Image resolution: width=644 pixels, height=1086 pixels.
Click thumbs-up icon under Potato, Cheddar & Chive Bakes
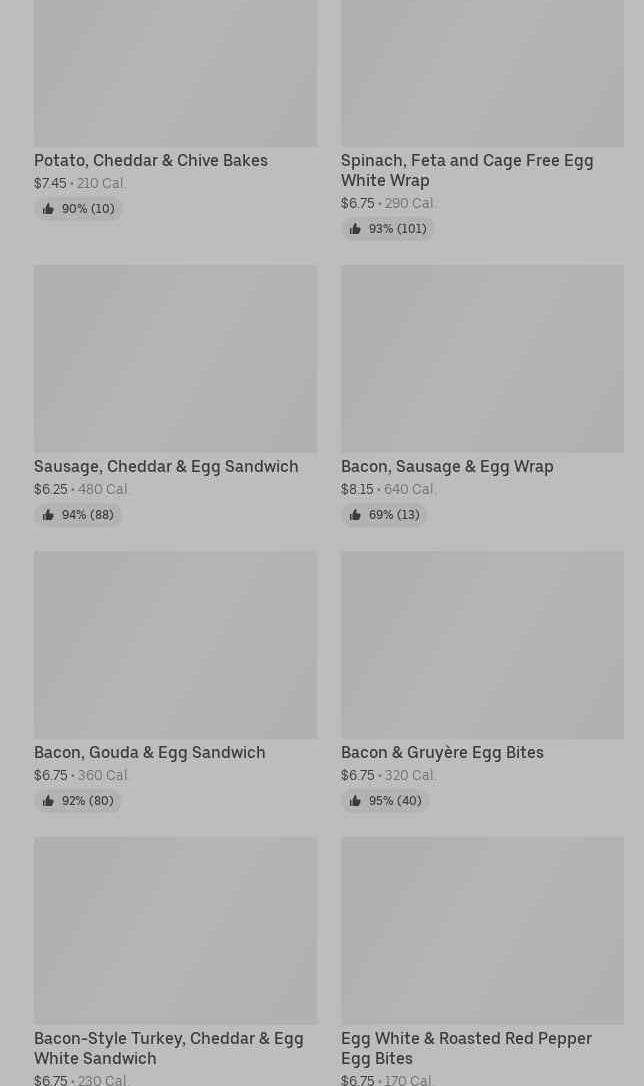coord(48,209)
